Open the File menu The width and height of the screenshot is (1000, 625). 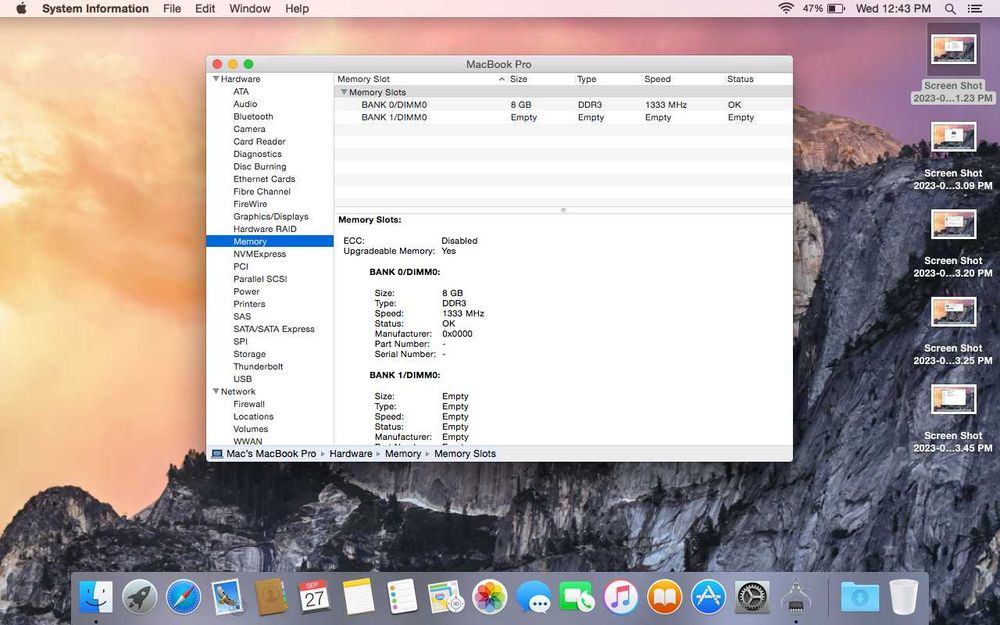pos(172,8)
